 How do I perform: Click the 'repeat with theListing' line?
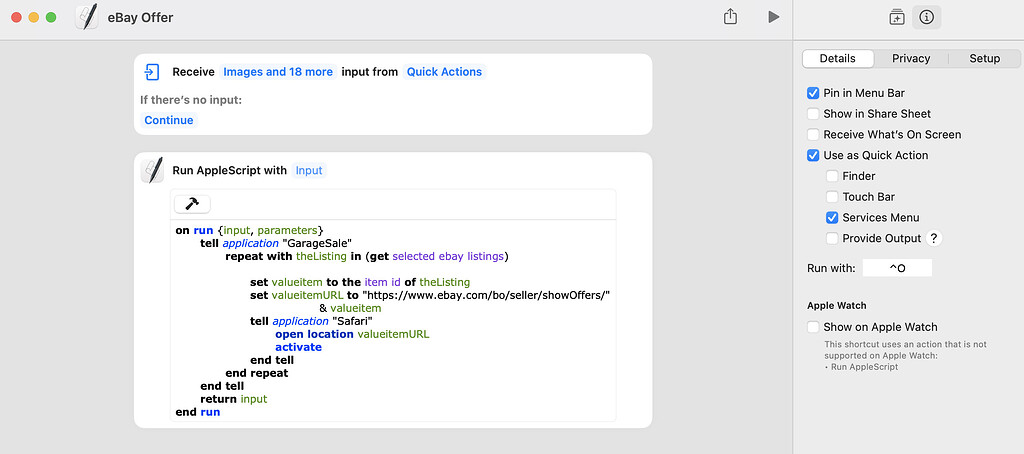[366, 257]
